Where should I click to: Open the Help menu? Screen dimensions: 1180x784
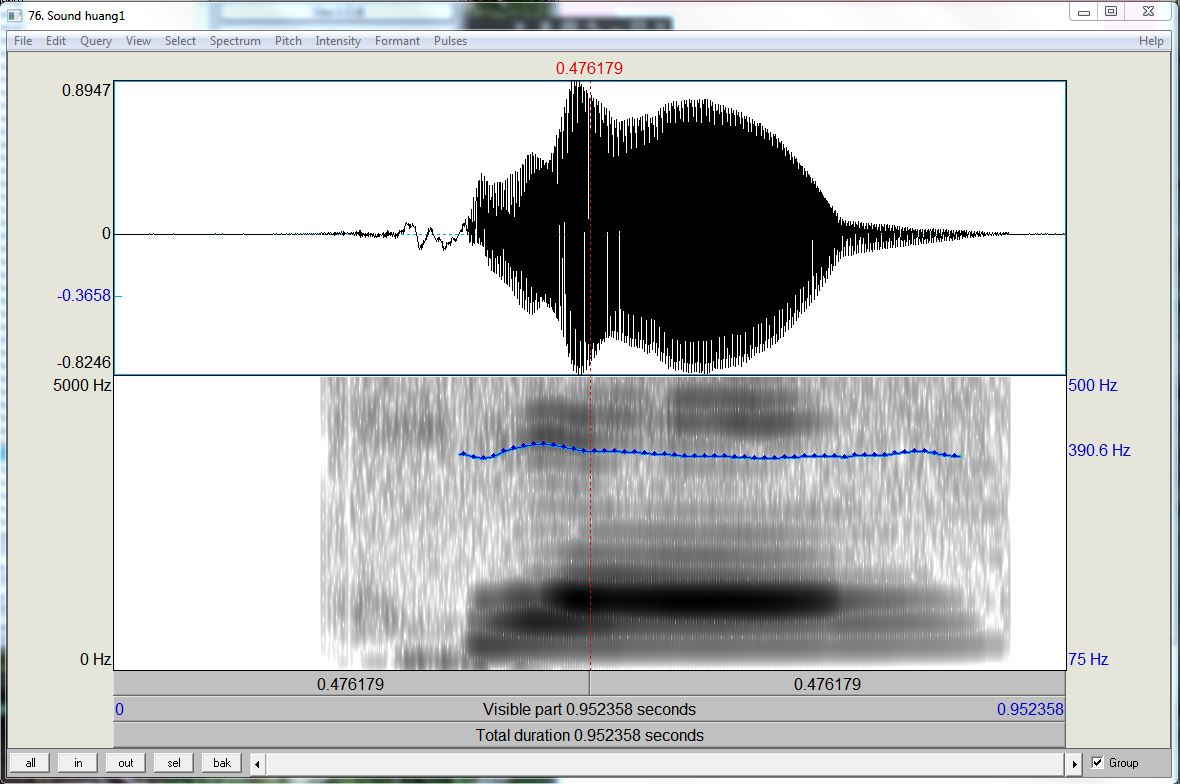click(x=1151, y=41)
